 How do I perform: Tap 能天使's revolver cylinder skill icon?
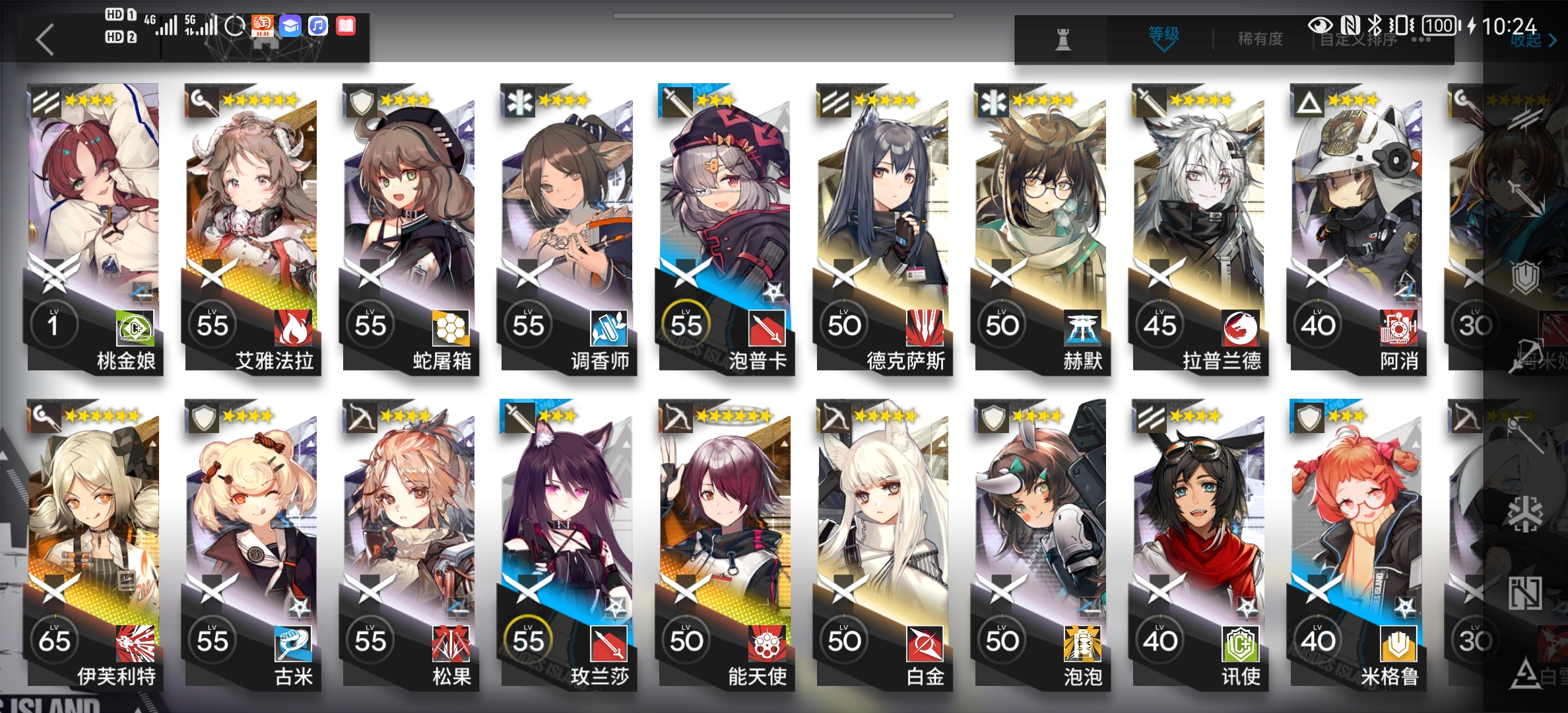pos(767,643)
